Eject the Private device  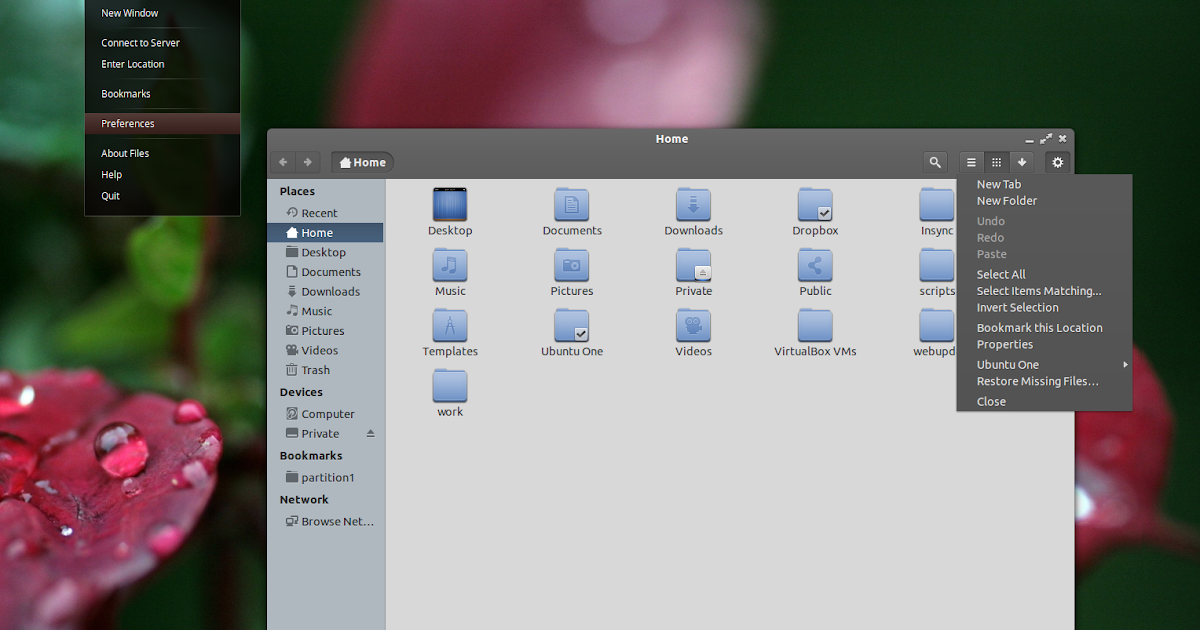click(x=370, y=434)
